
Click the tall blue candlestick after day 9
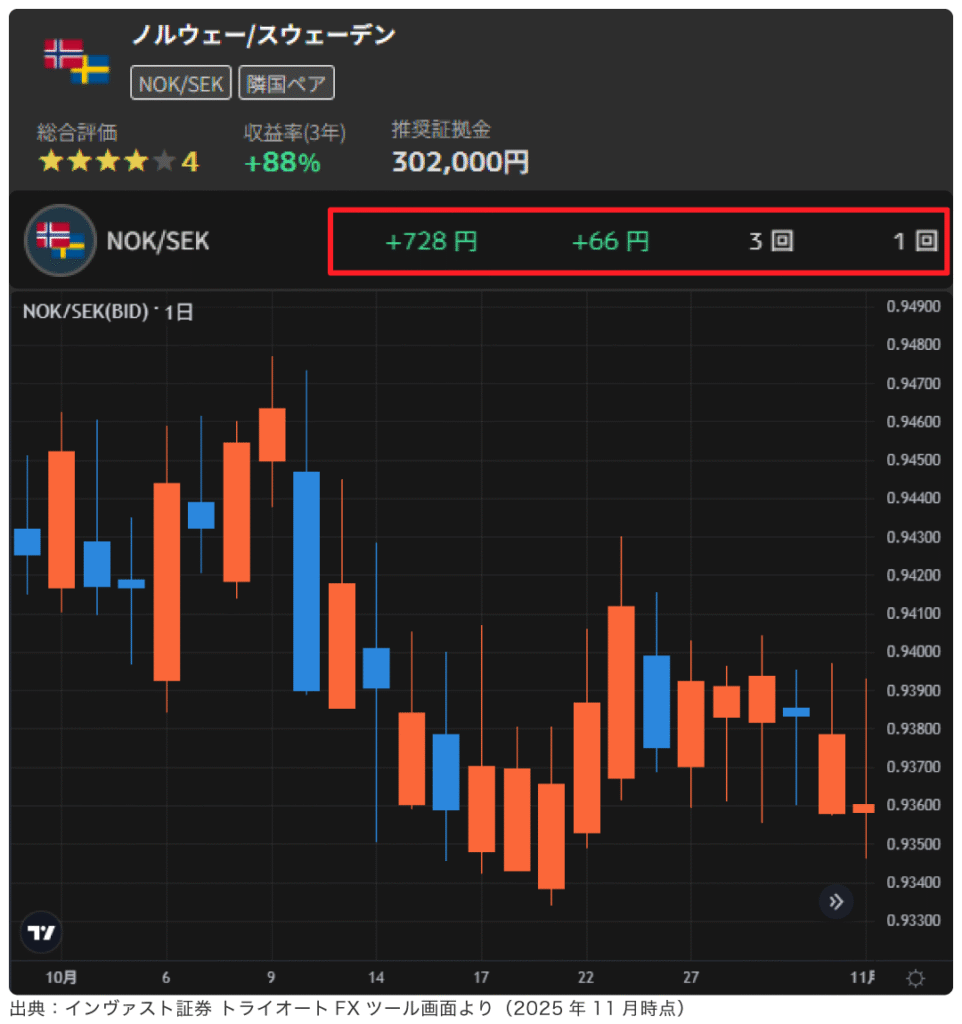point(306,580)
